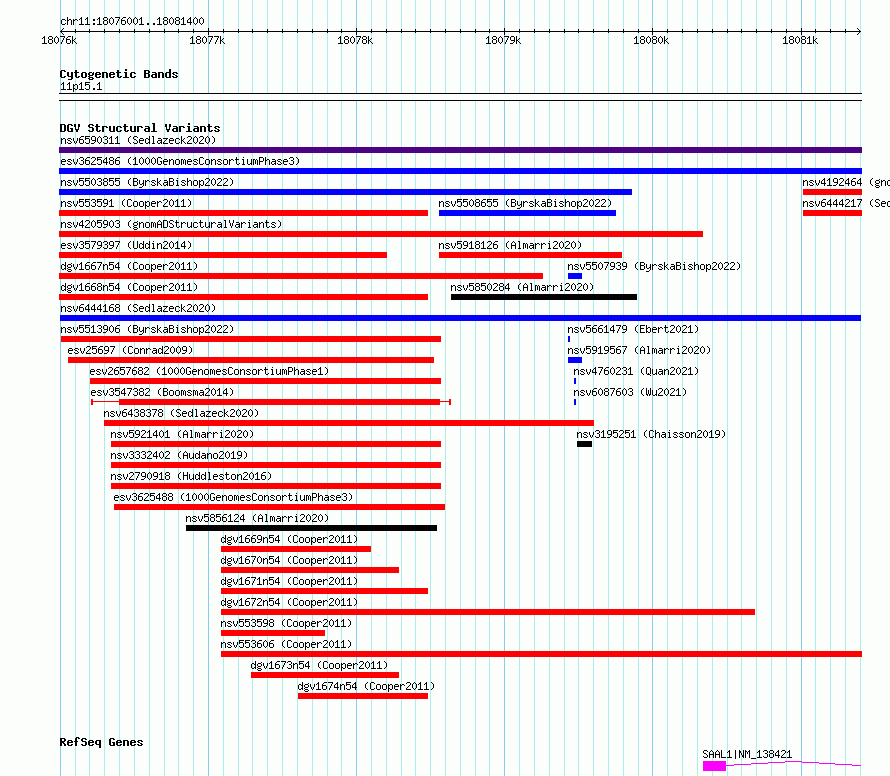The height and width of the screenshot is (776, 890).
Task: Click nsv6087603 (Wu2021) label
Action: pos(630,392)
